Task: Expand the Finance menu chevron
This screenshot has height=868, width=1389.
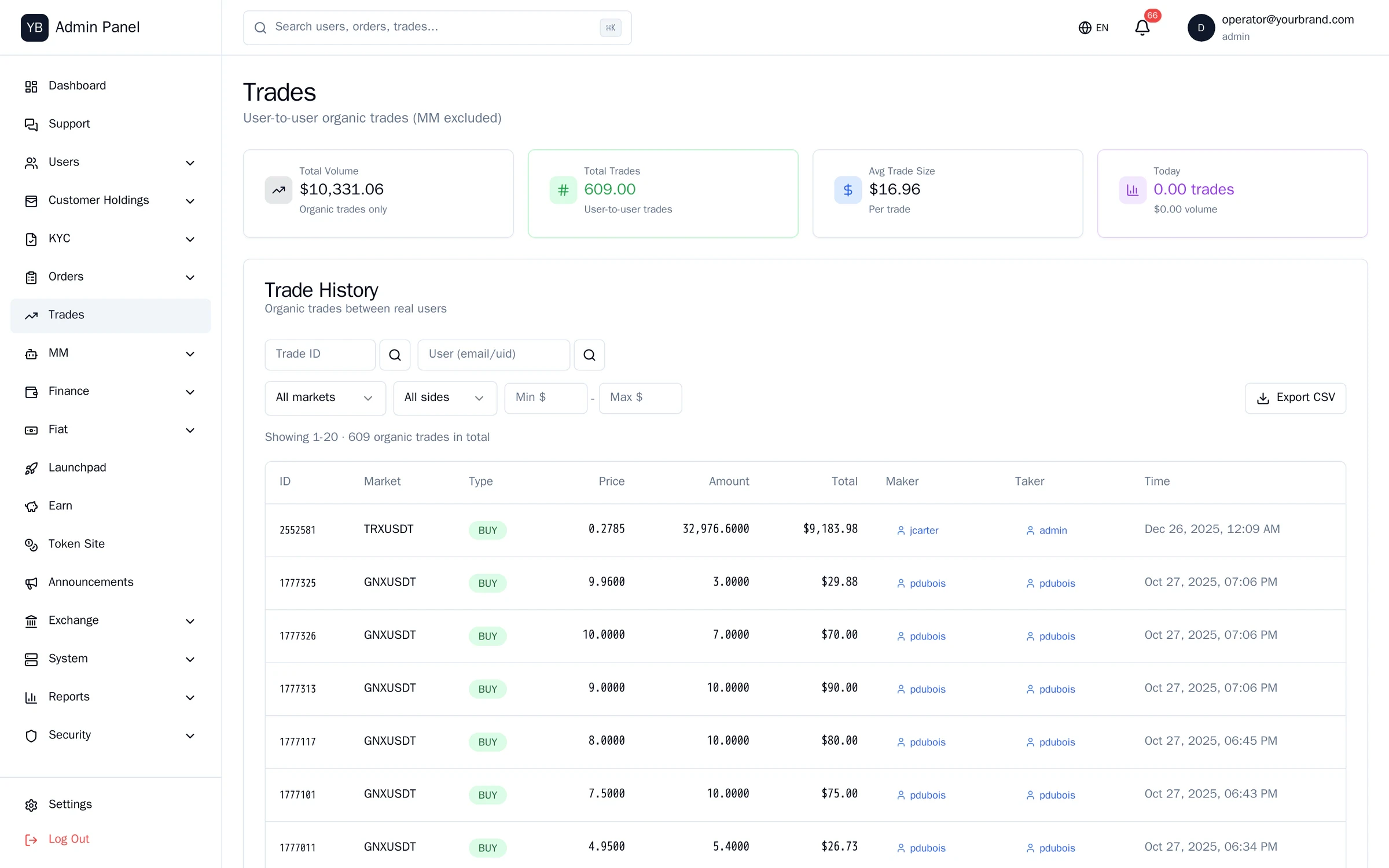Action: point(190,392)
